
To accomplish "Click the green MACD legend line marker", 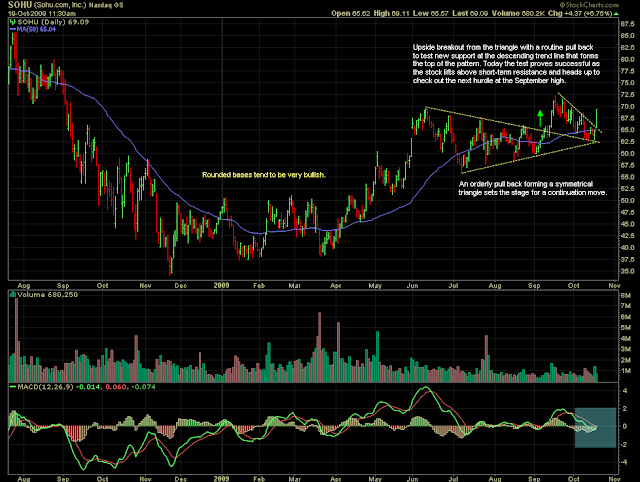I will click(x=13, y=386).
